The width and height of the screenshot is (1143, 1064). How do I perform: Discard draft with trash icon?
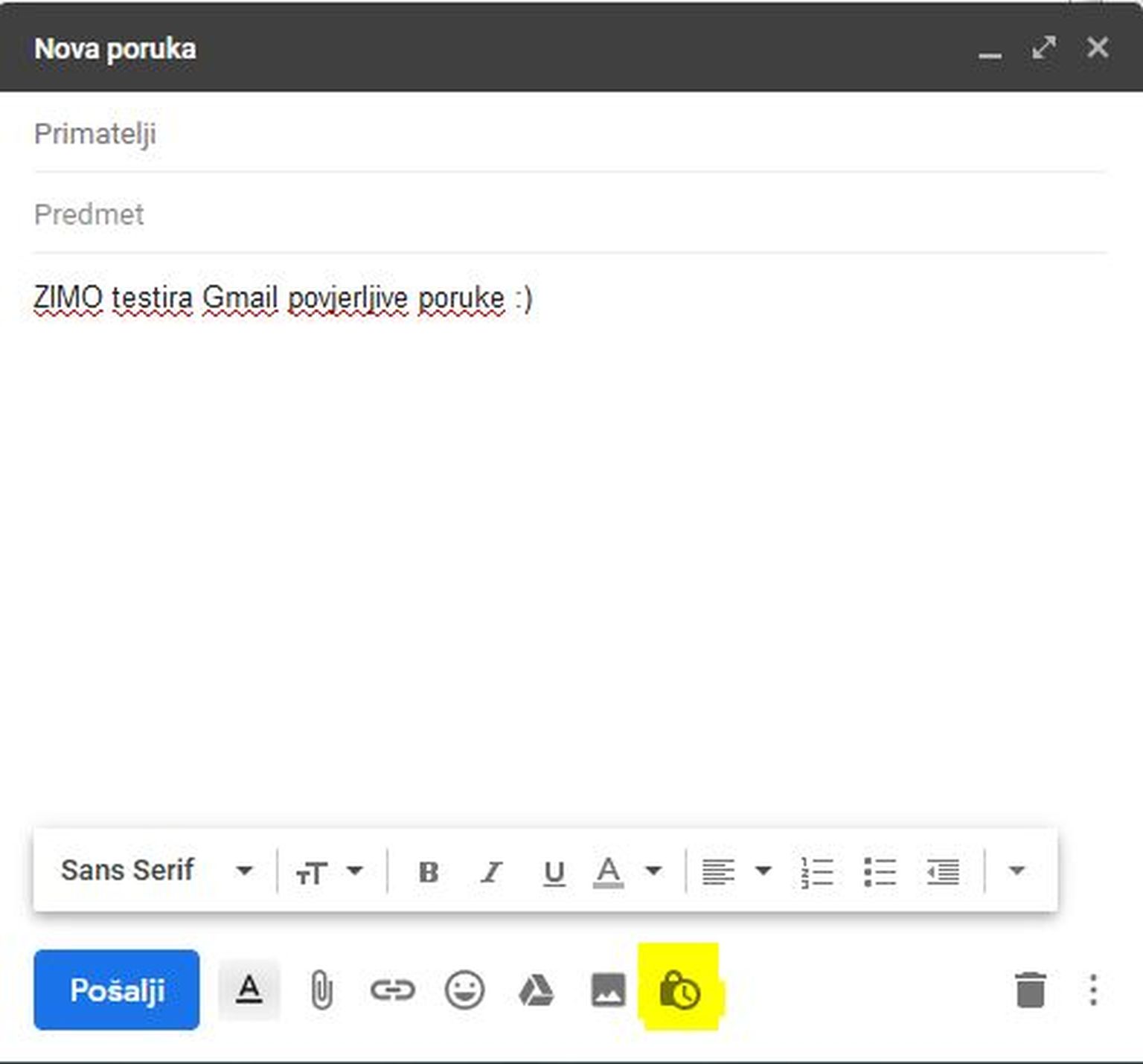pyautogui.click(x=1031, y=990)
